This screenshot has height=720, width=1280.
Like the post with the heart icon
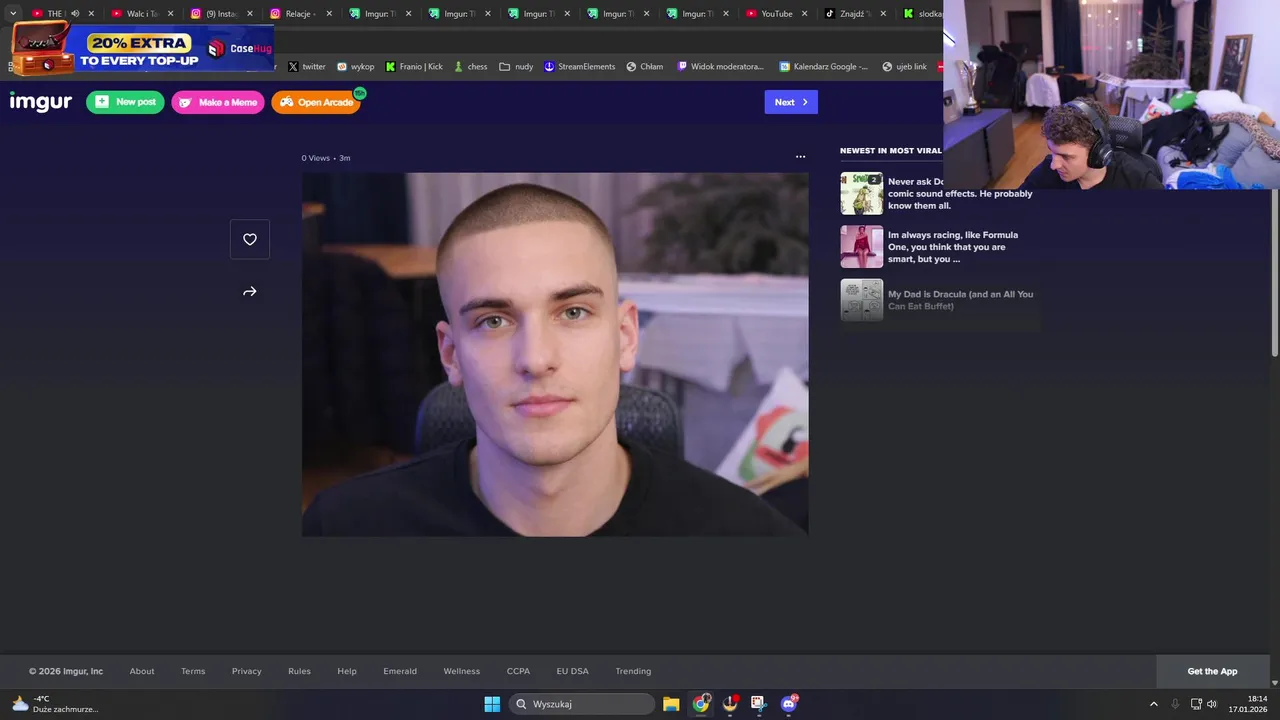tap(250, 239)
